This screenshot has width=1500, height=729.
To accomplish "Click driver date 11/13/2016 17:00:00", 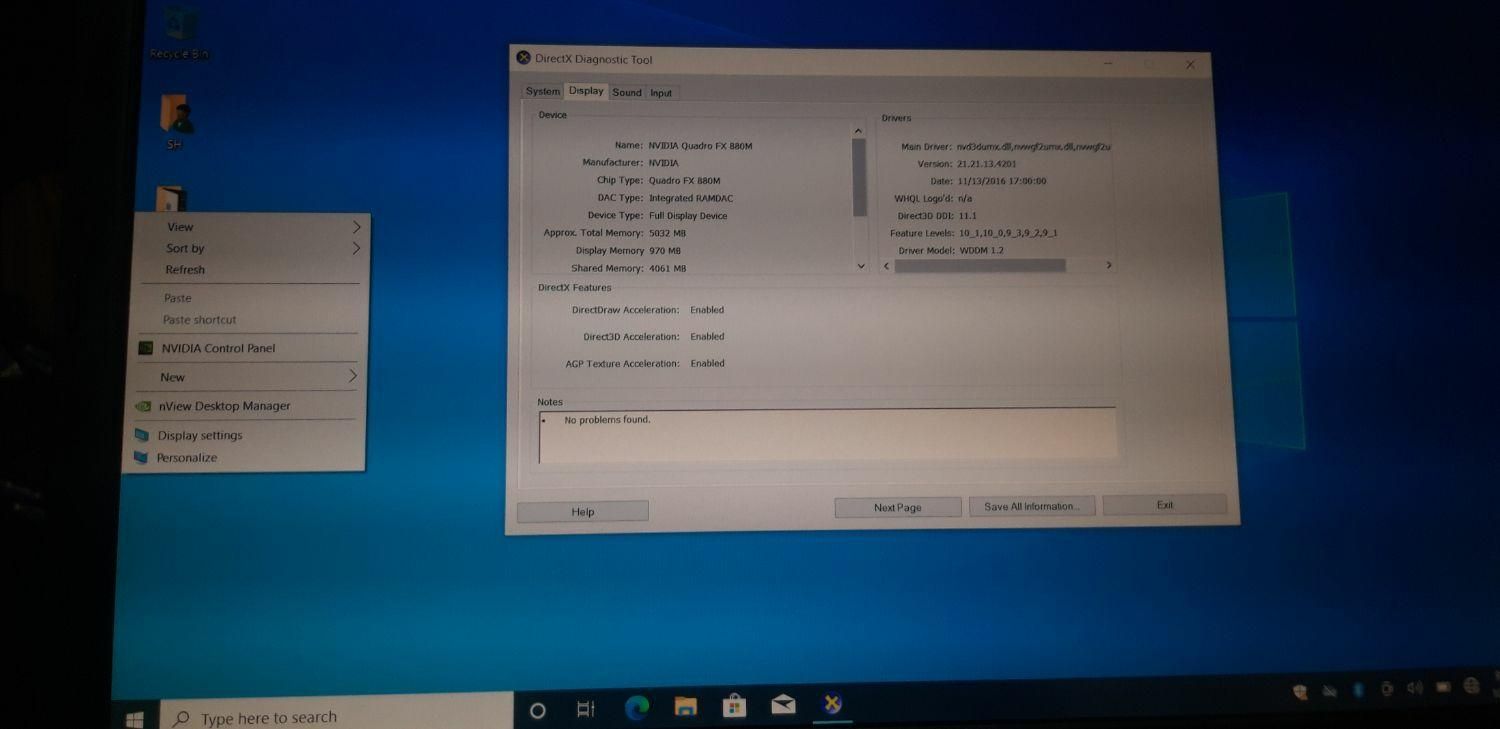I will pos(1002,181).
